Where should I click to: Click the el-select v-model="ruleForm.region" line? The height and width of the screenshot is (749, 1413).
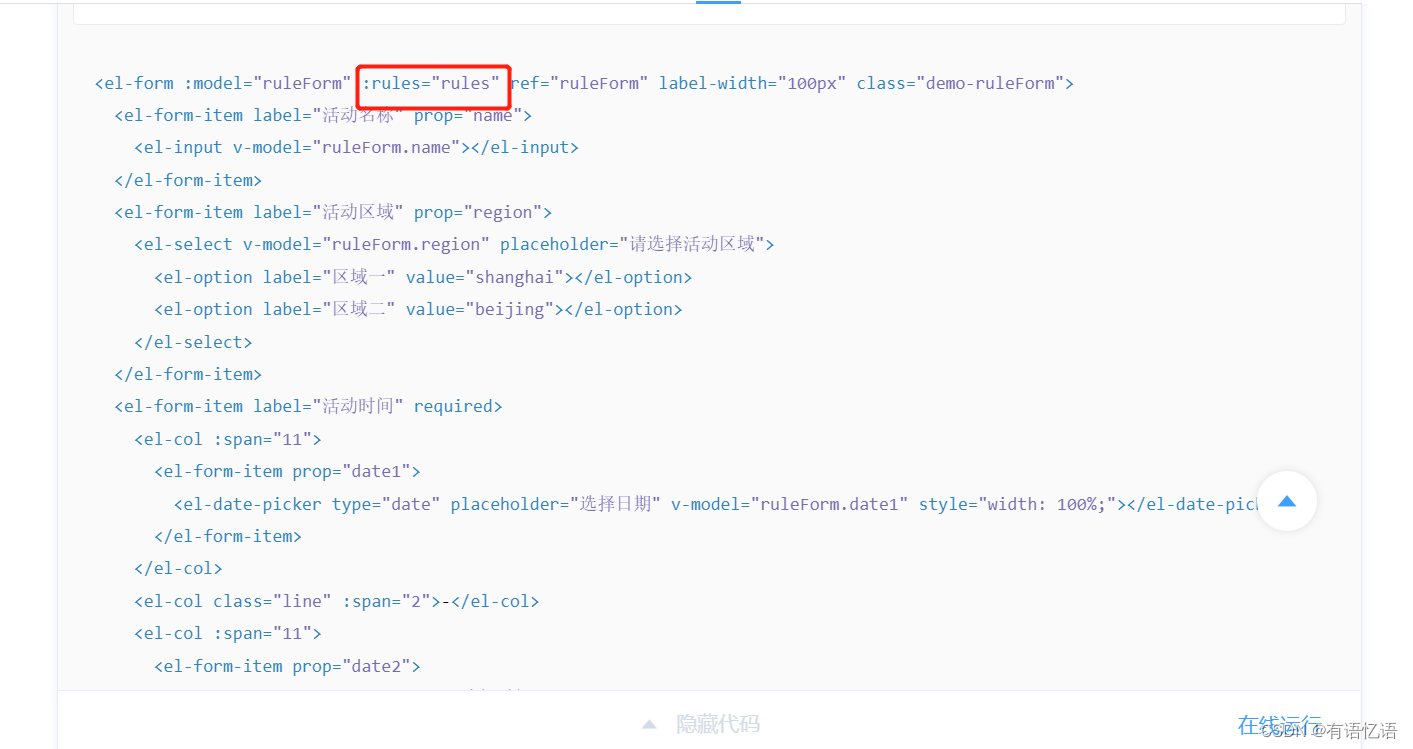tap(454, 244)
